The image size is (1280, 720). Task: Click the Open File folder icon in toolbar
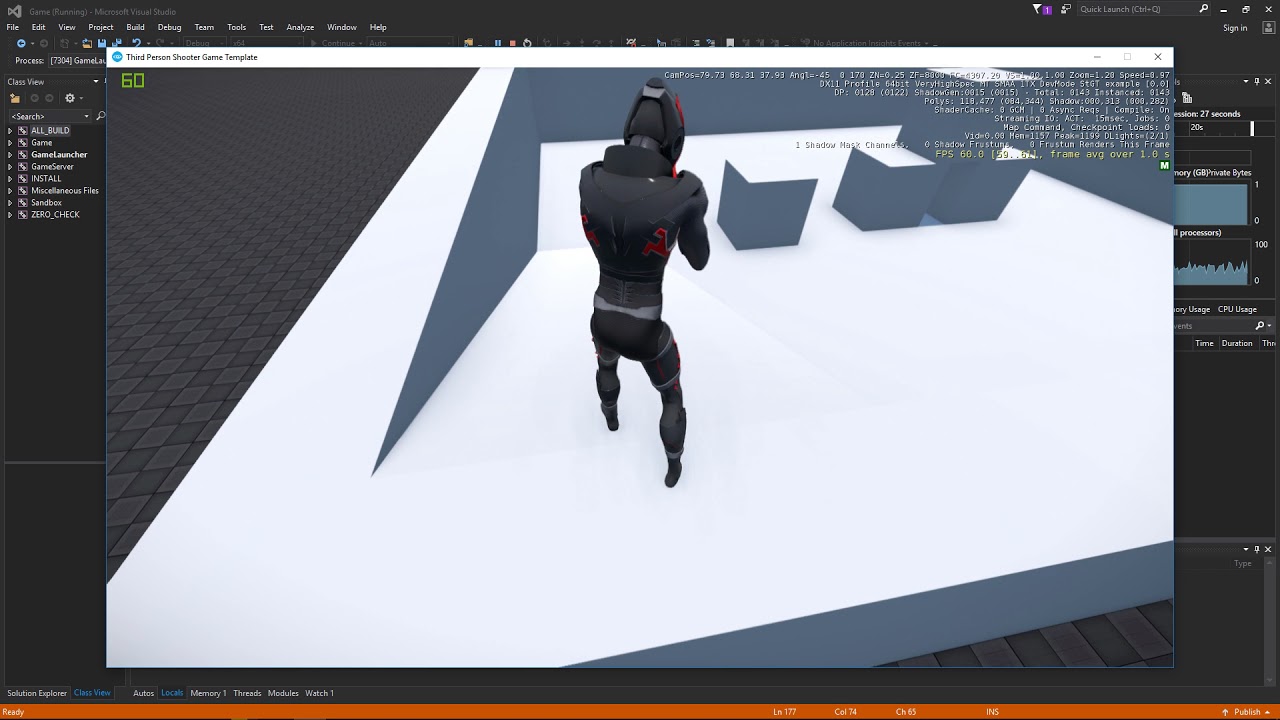pyautogui.click(x=87, y=44)
